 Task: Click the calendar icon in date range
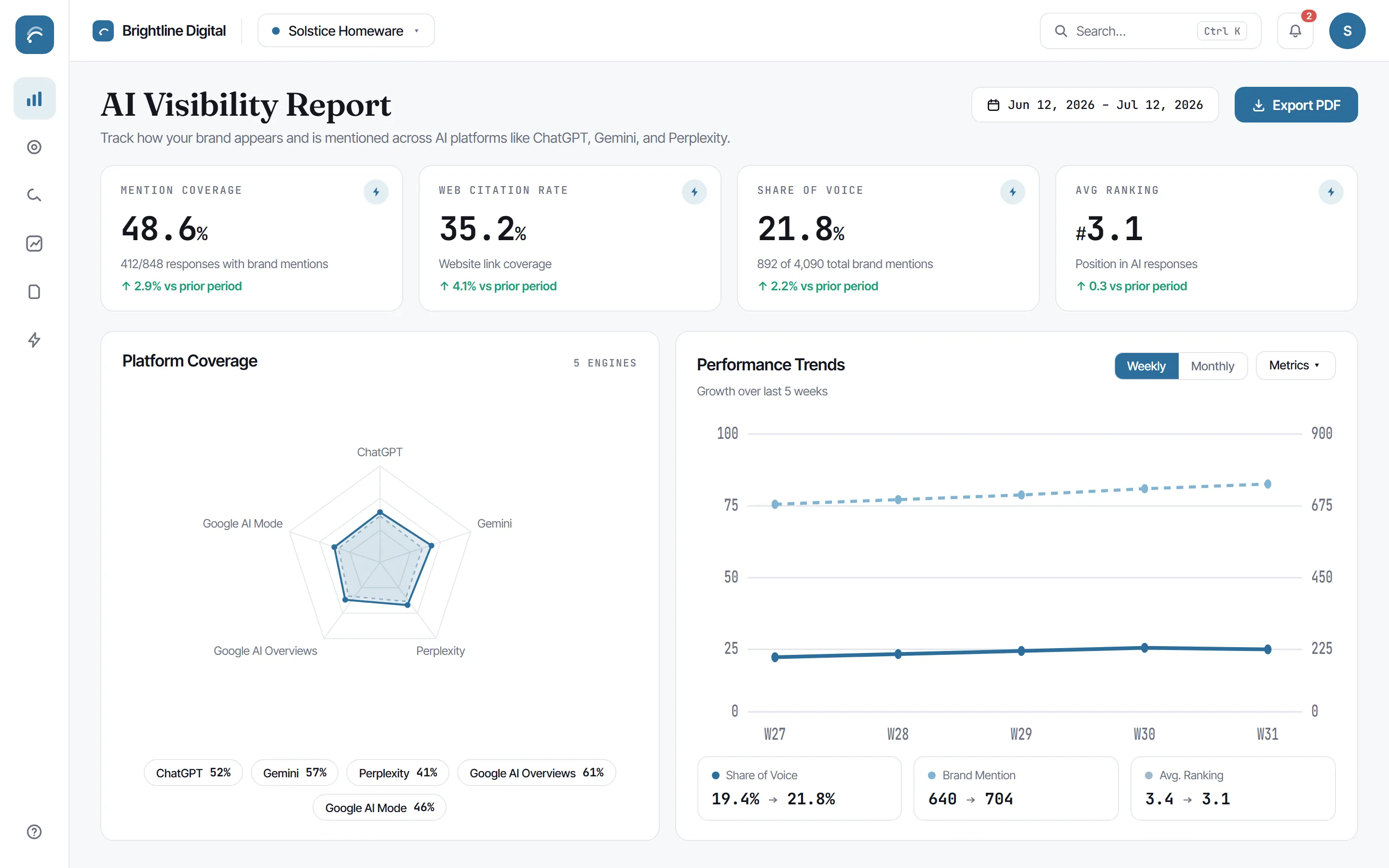994,105
